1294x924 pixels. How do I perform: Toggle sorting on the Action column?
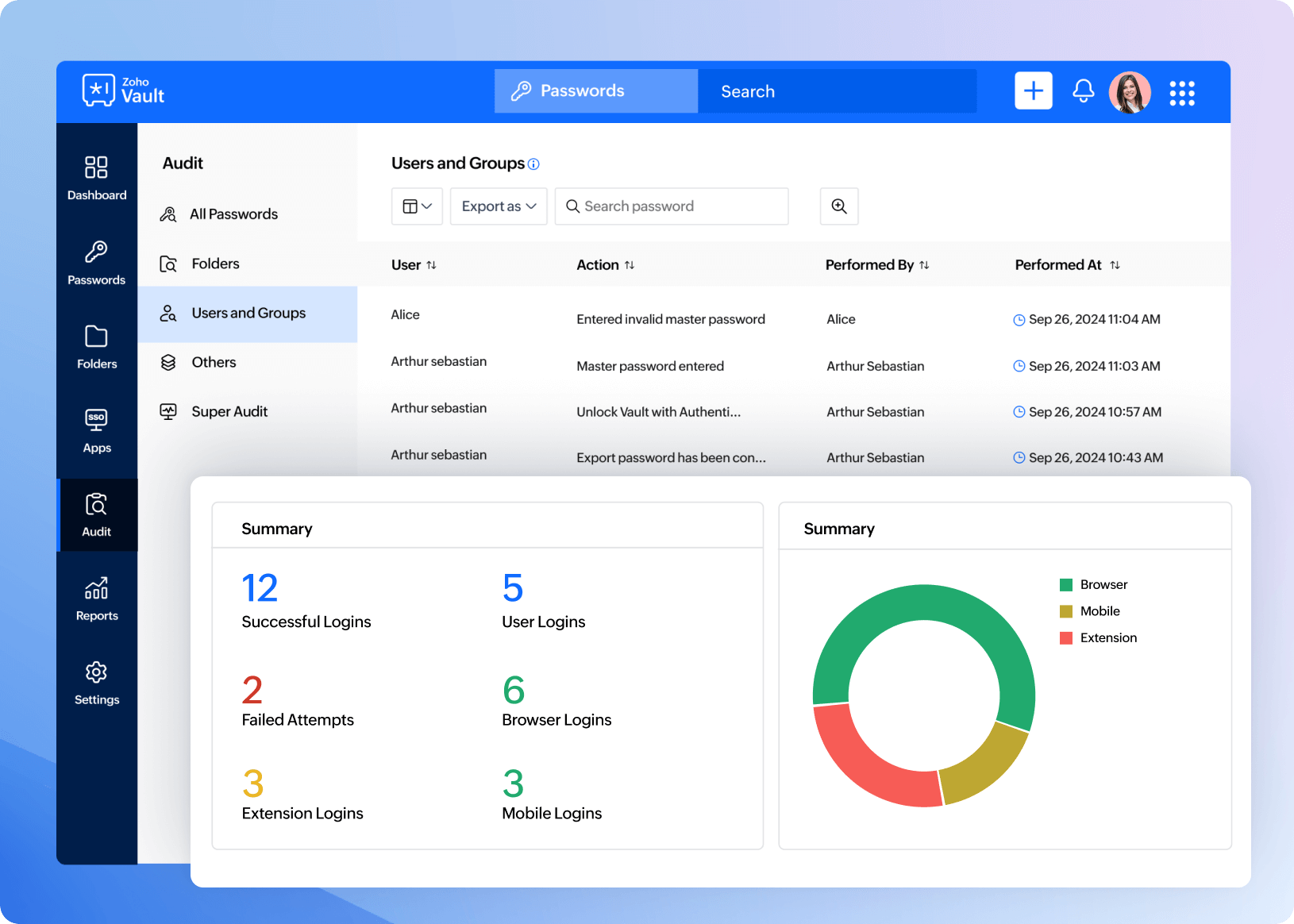pyautogui.click(x=630, y=265)
